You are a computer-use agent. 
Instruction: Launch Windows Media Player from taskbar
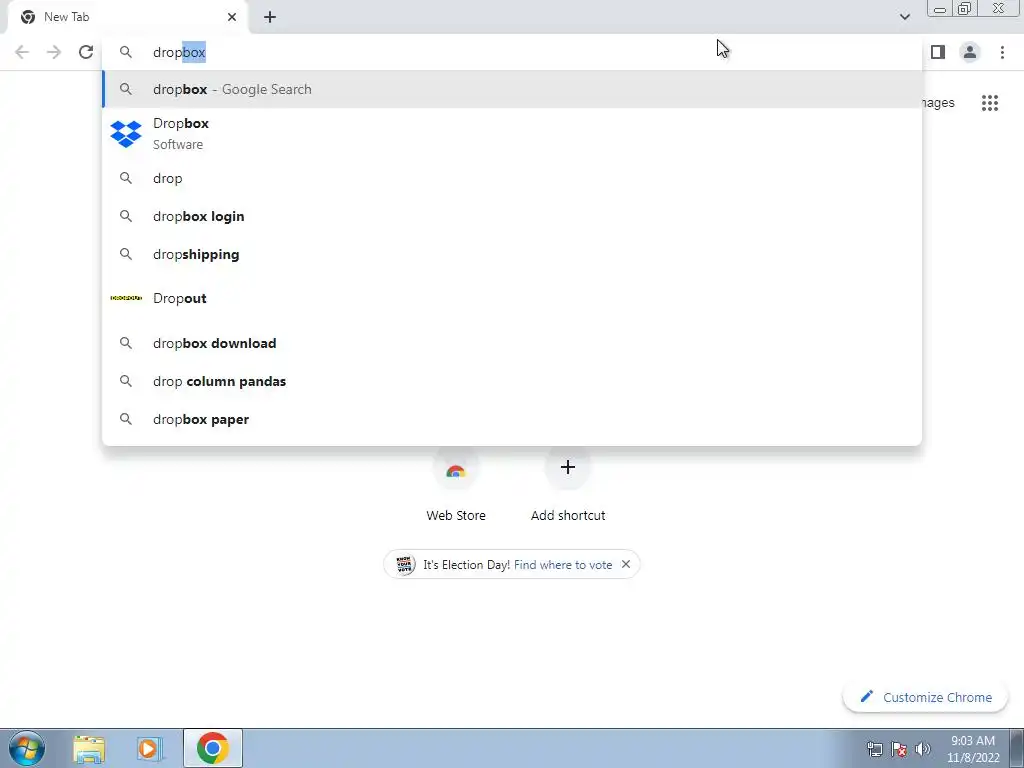point(150,749)
